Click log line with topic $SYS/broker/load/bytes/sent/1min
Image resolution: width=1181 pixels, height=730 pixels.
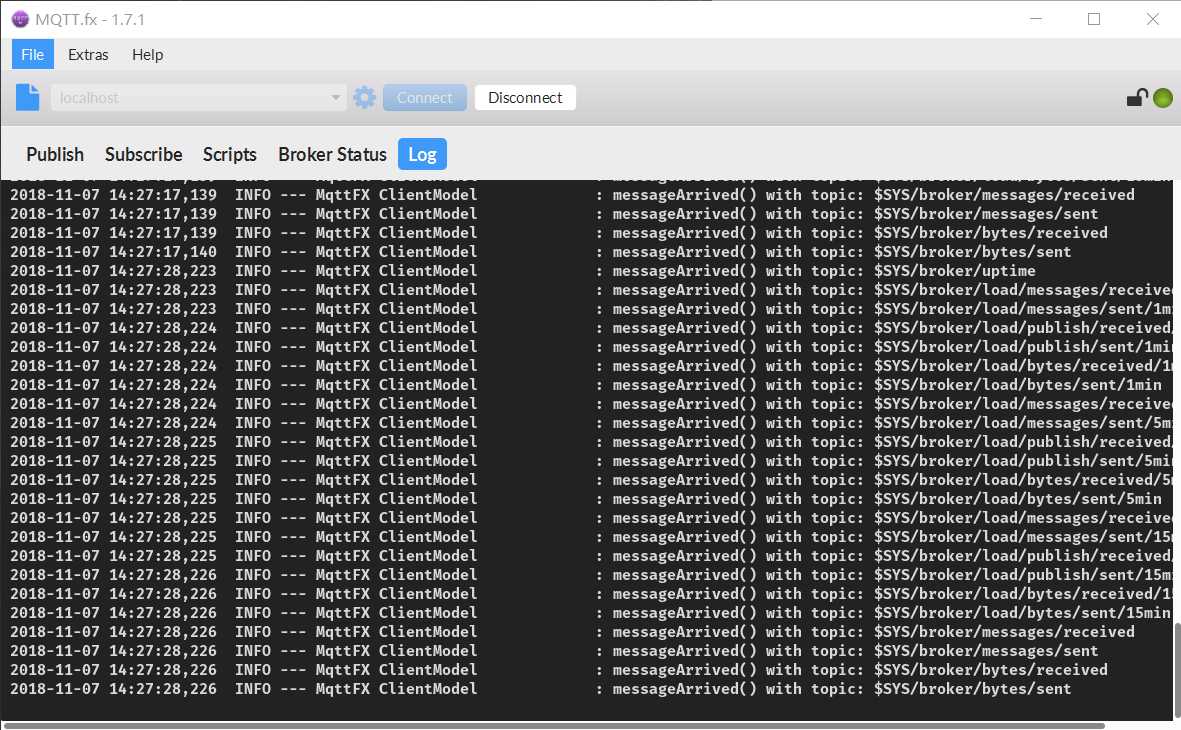point(585,384)
